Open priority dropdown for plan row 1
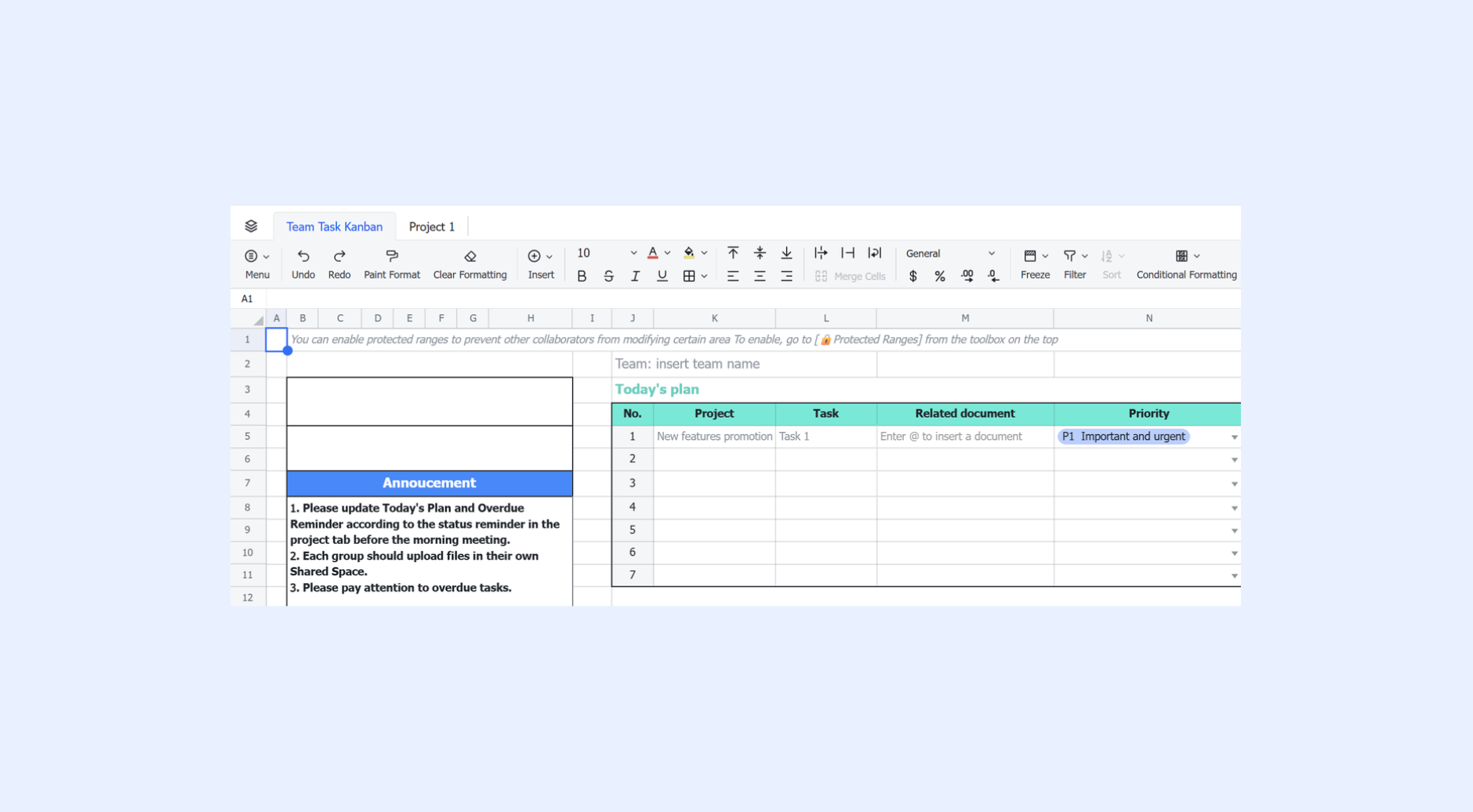 pos(1234,437)
